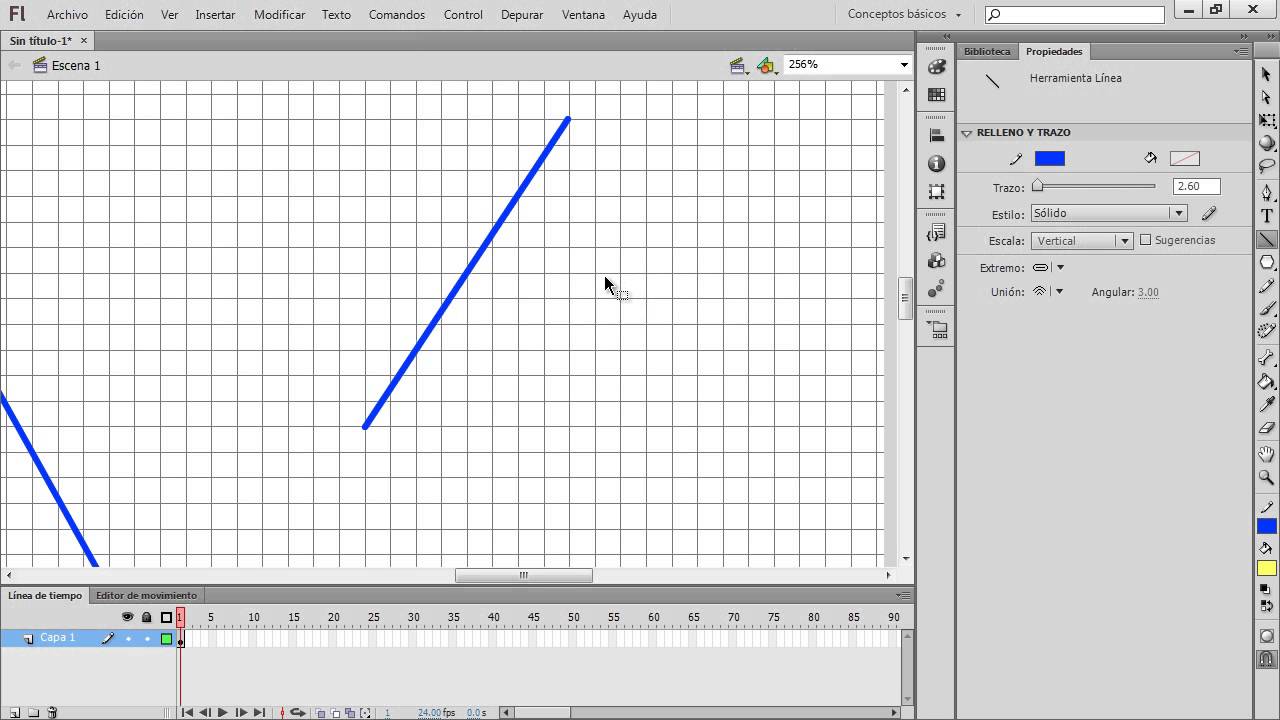This screenshot has width=1280, height=720.
Task: Toggle Loop playback in timeline
Action: [298, 712]
